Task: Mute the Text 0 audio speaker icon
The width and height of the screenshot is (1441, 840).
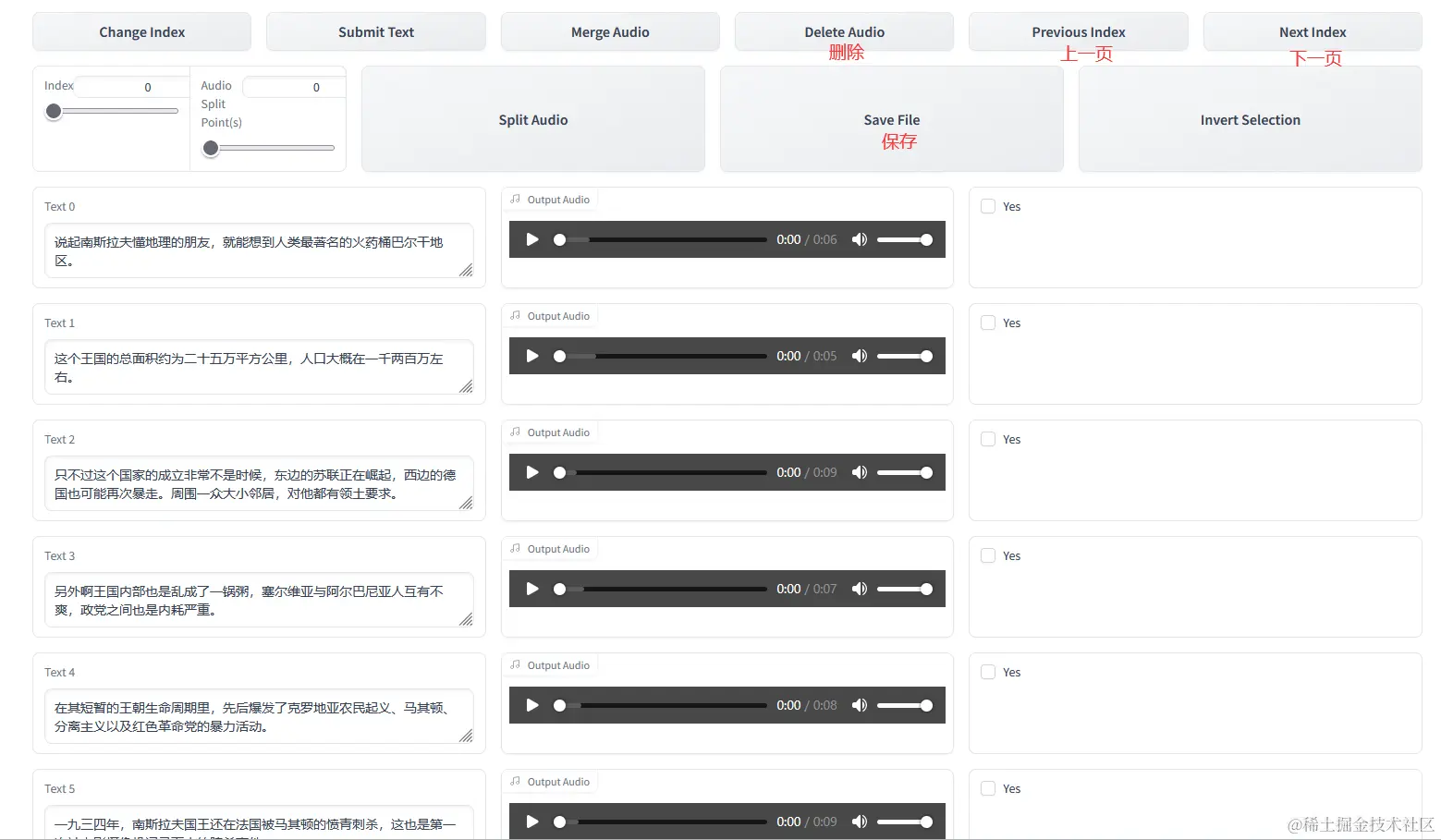Action: click(860, 239)
